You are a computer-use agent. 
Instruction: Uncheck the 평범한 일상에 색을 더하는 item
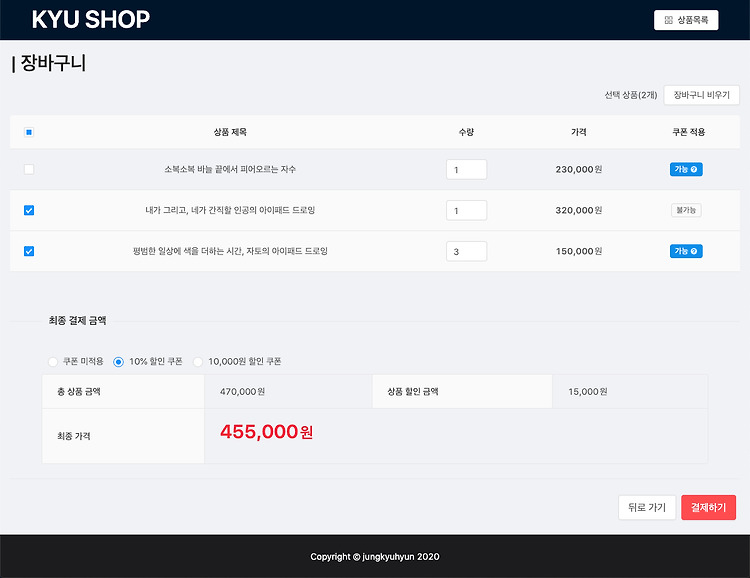click(29, 251)
